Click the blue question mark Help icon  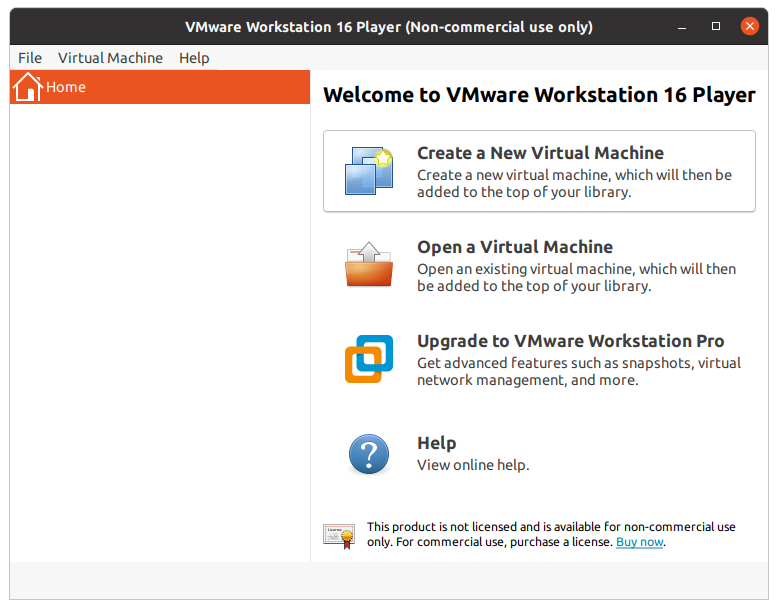coord(369,454)
